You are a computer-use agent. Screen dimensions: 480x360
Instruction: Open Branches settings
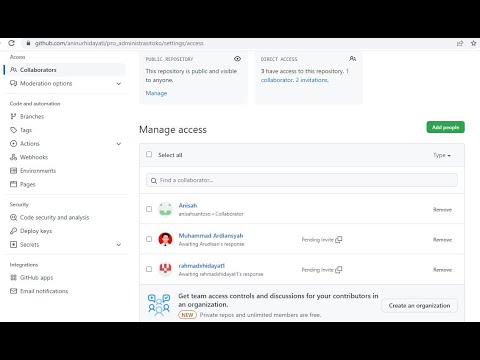point(32,116)
